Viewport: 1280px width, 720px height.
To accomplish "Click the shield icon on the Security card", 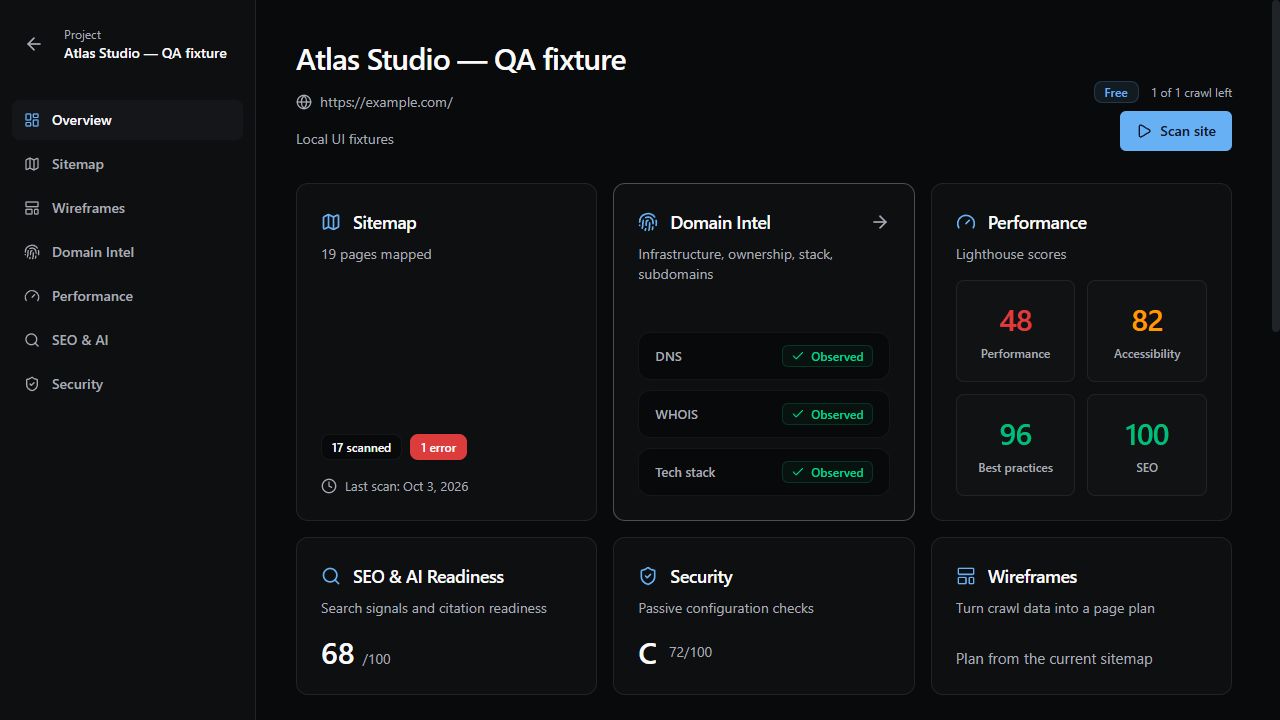I will 648,576.
